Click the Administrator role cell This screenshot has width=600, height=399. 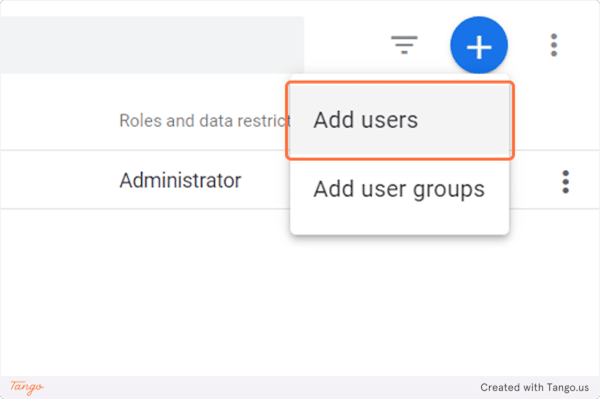coord(180,180)
